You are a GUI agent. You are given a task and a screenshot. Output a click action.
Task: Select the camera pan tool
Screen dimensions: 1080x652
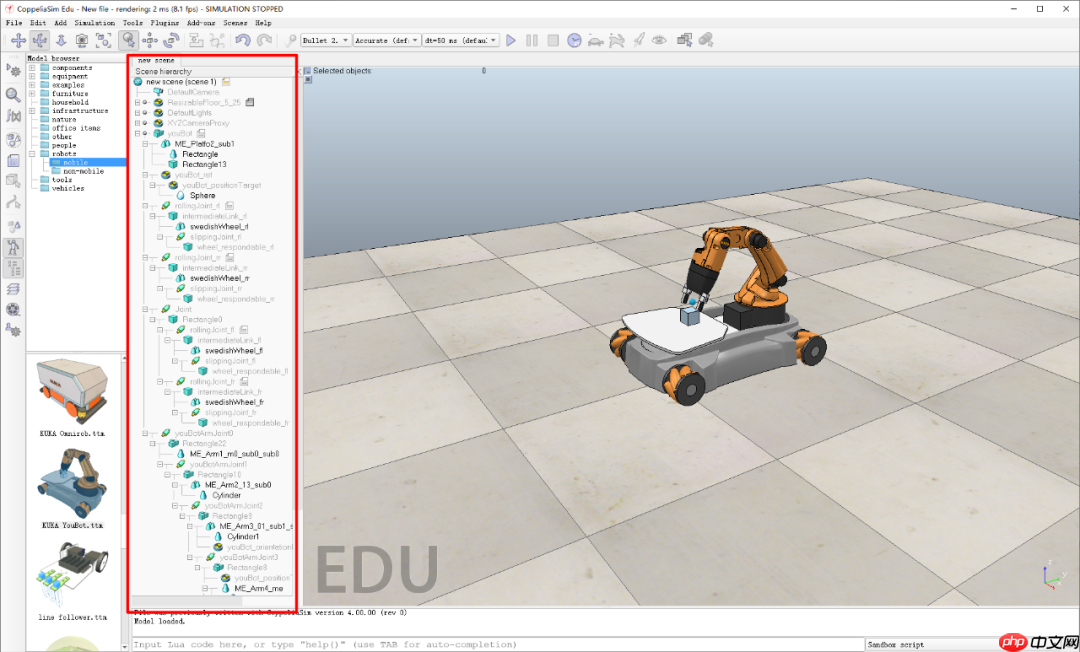[18, 40]
